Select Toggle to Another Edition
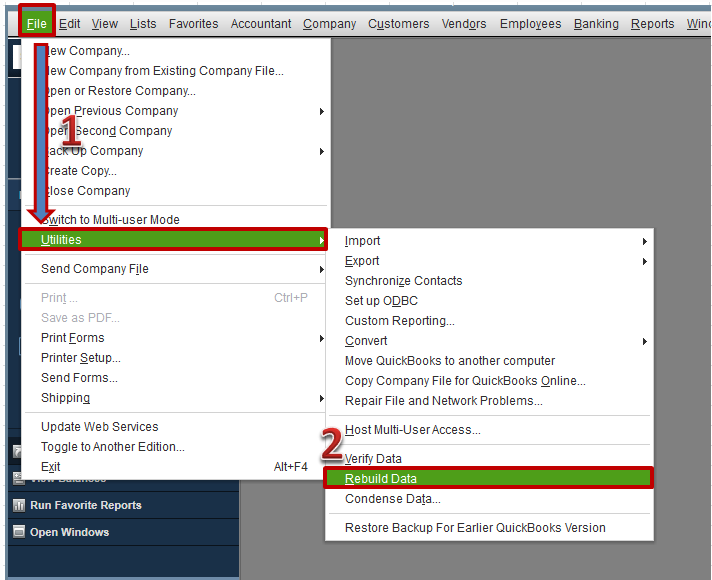 click(x=113, y=447)
